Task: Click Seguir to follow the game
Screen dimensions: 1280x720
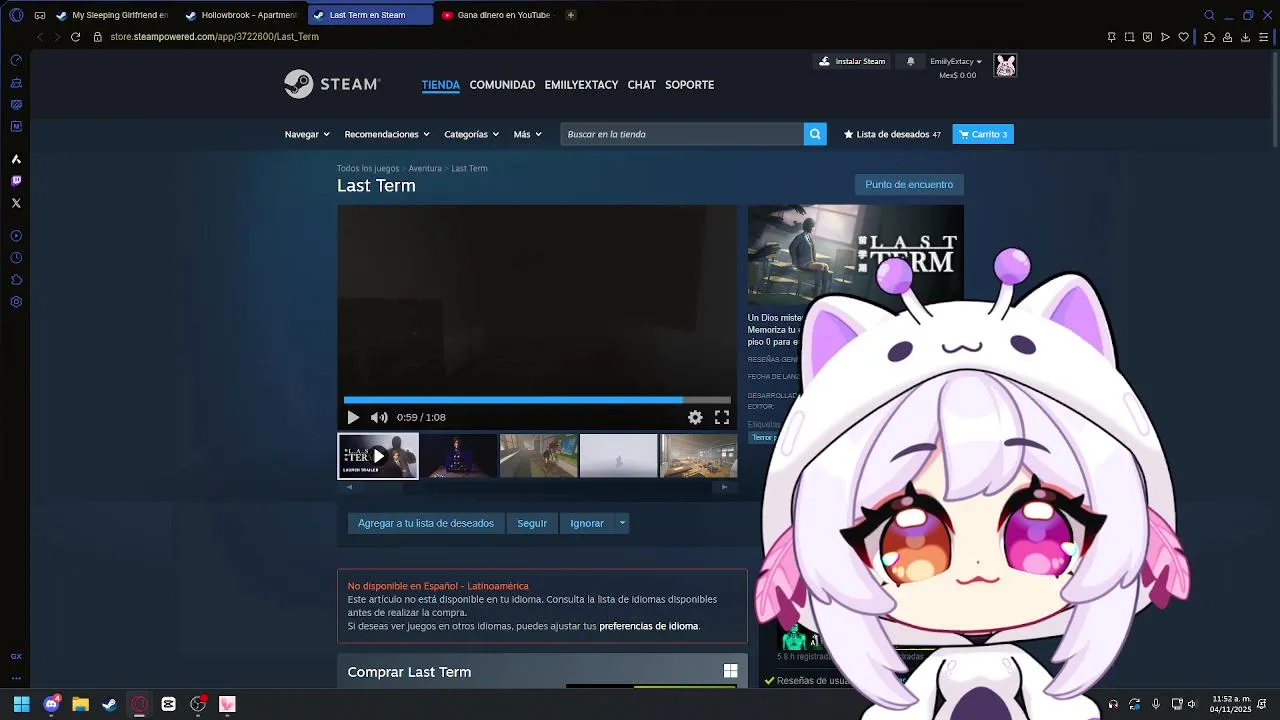Action: coord(532,523)
